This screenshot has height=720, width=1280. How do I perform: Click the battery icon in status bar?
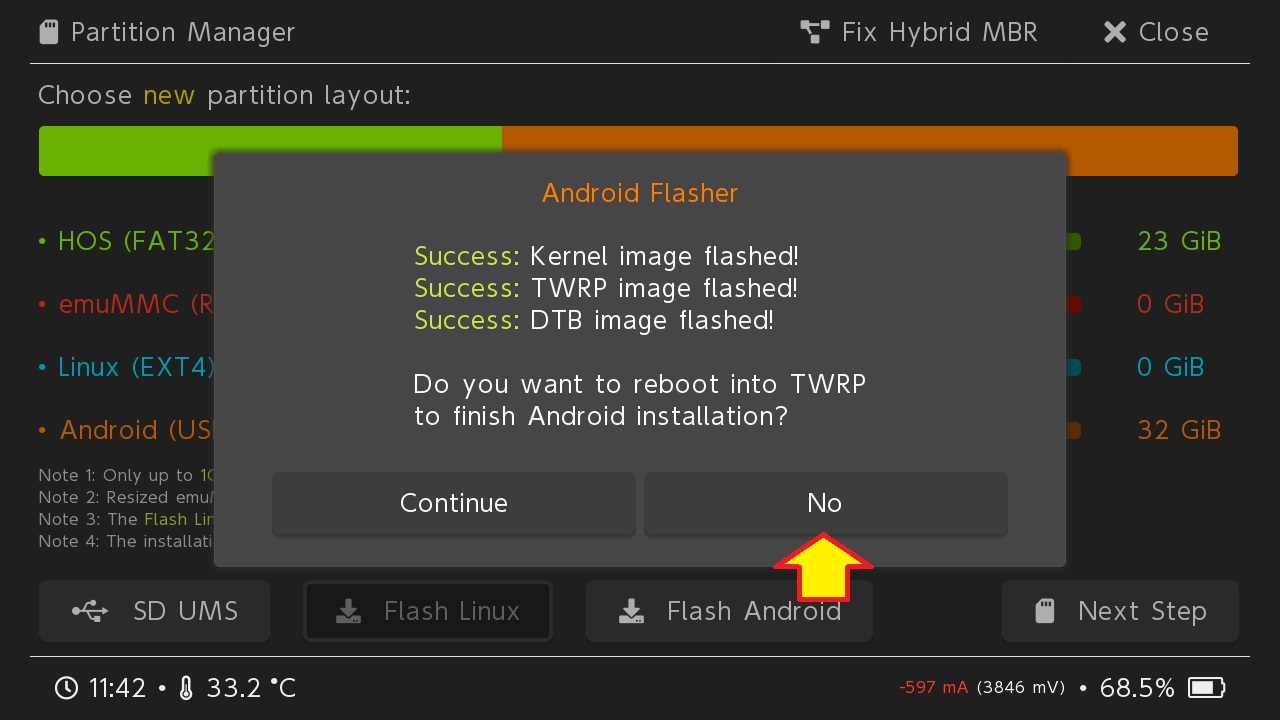tap(1206, 688)
